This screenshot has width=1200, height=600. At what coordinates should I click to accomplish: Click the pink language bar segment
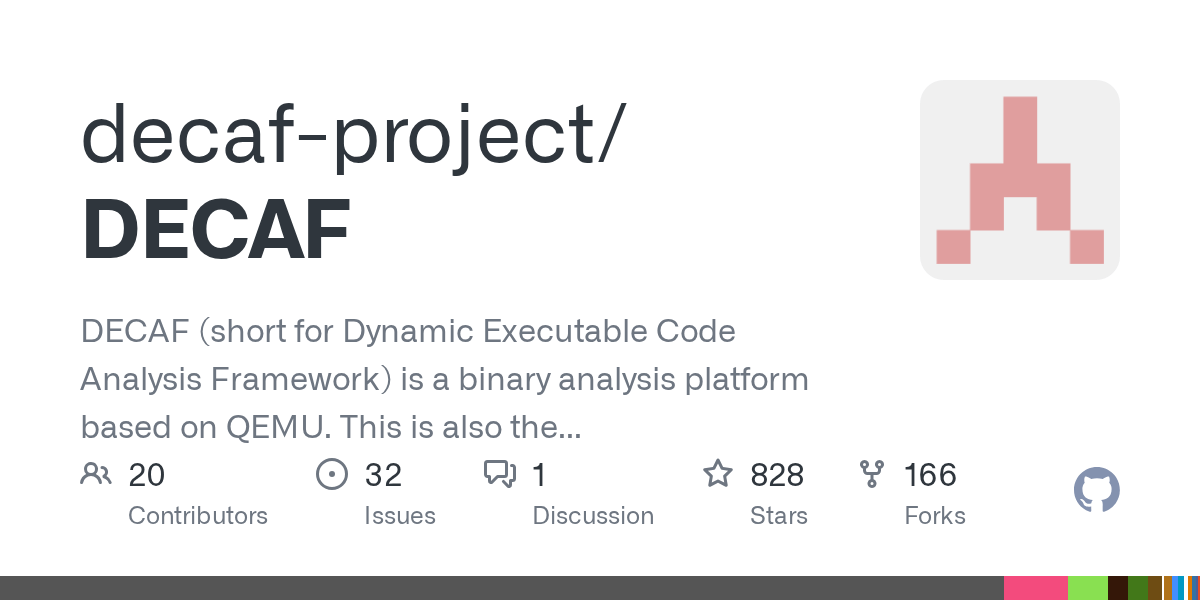(1036, 588)
